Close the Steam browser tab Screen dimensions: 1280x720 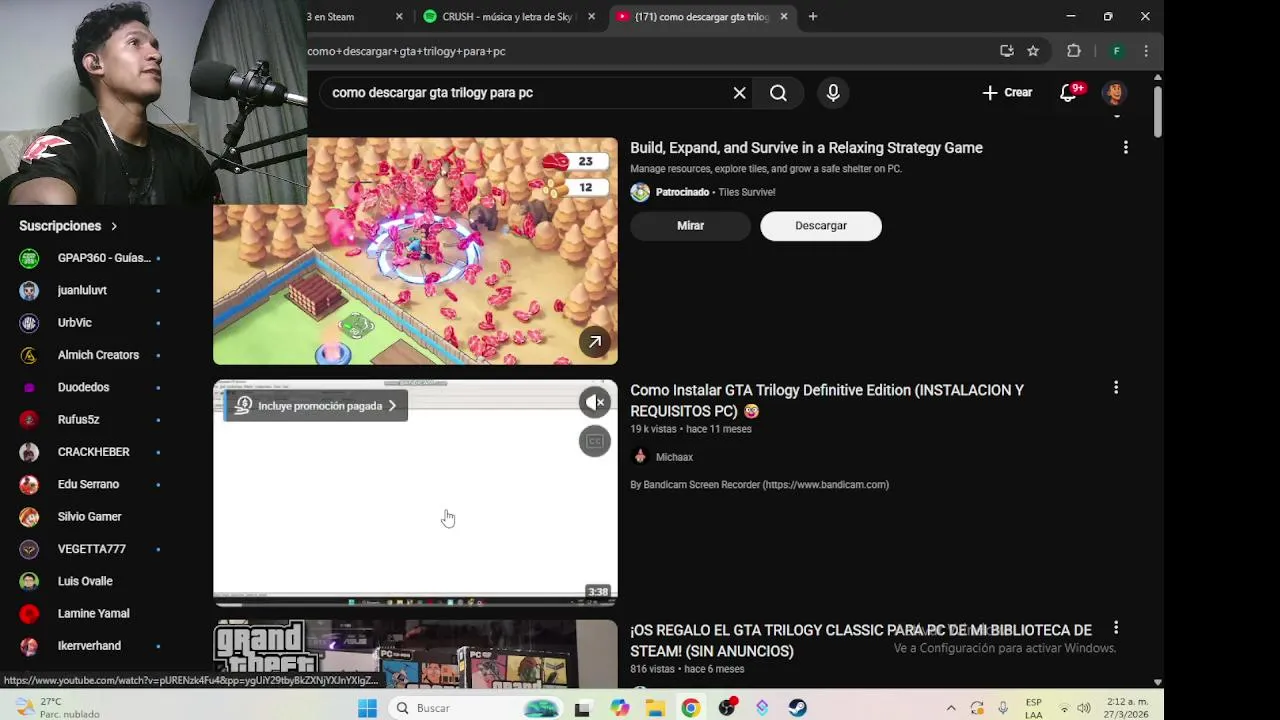pyautogui.click(x=399, y=17)
